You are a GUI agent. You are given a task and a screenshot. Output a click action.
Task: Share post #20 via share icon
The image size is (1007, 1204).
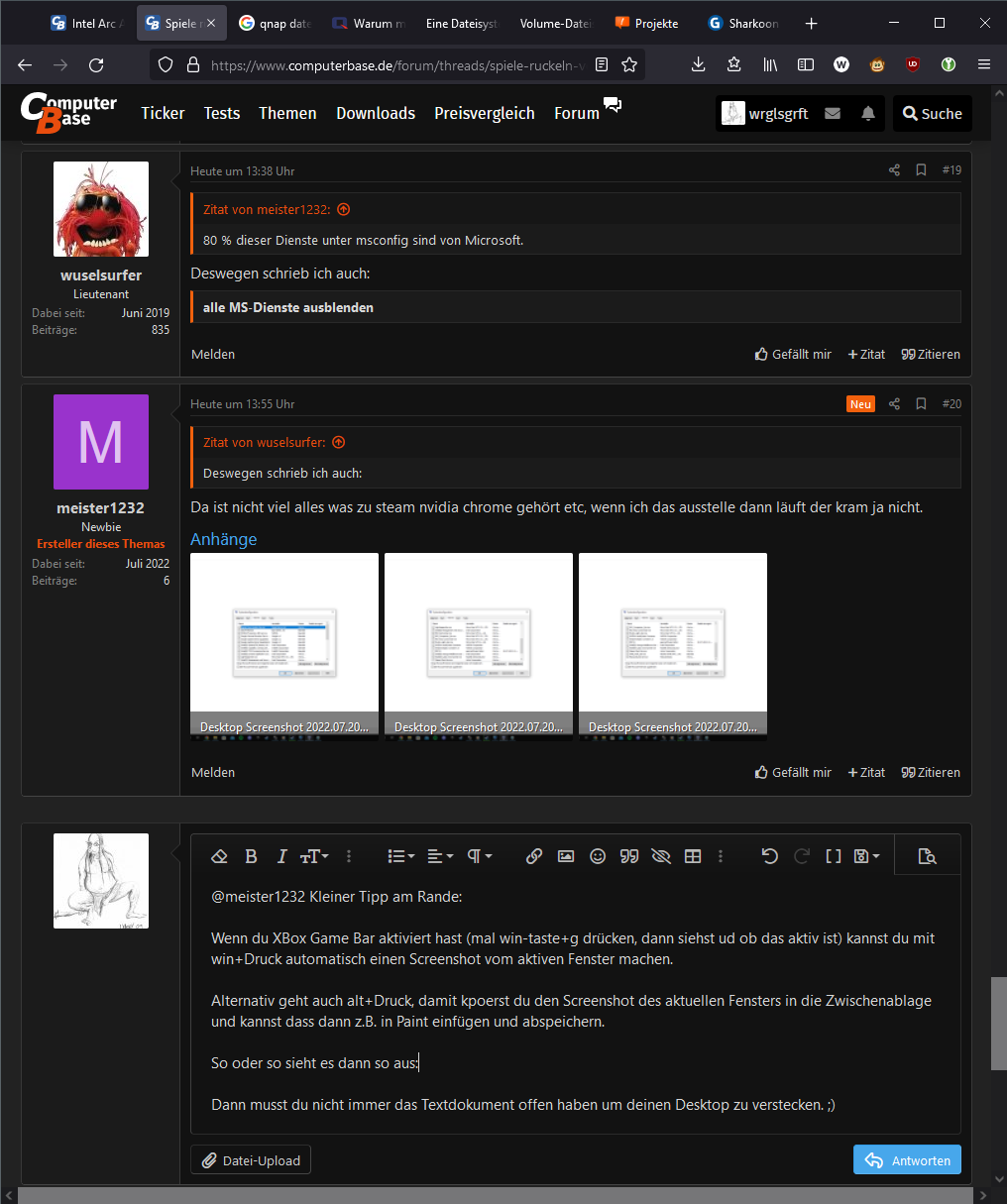(x=894, y=404)
